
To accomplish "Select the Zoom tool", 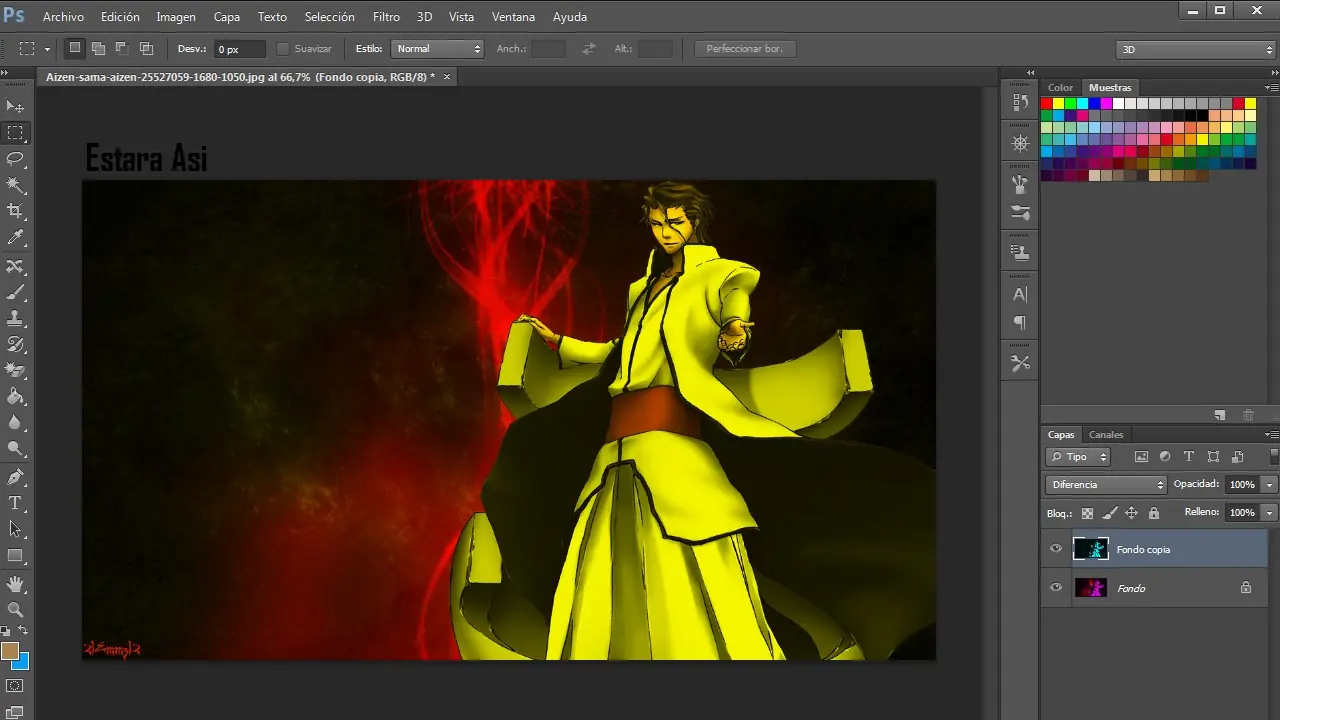I will tap(15, 609).
